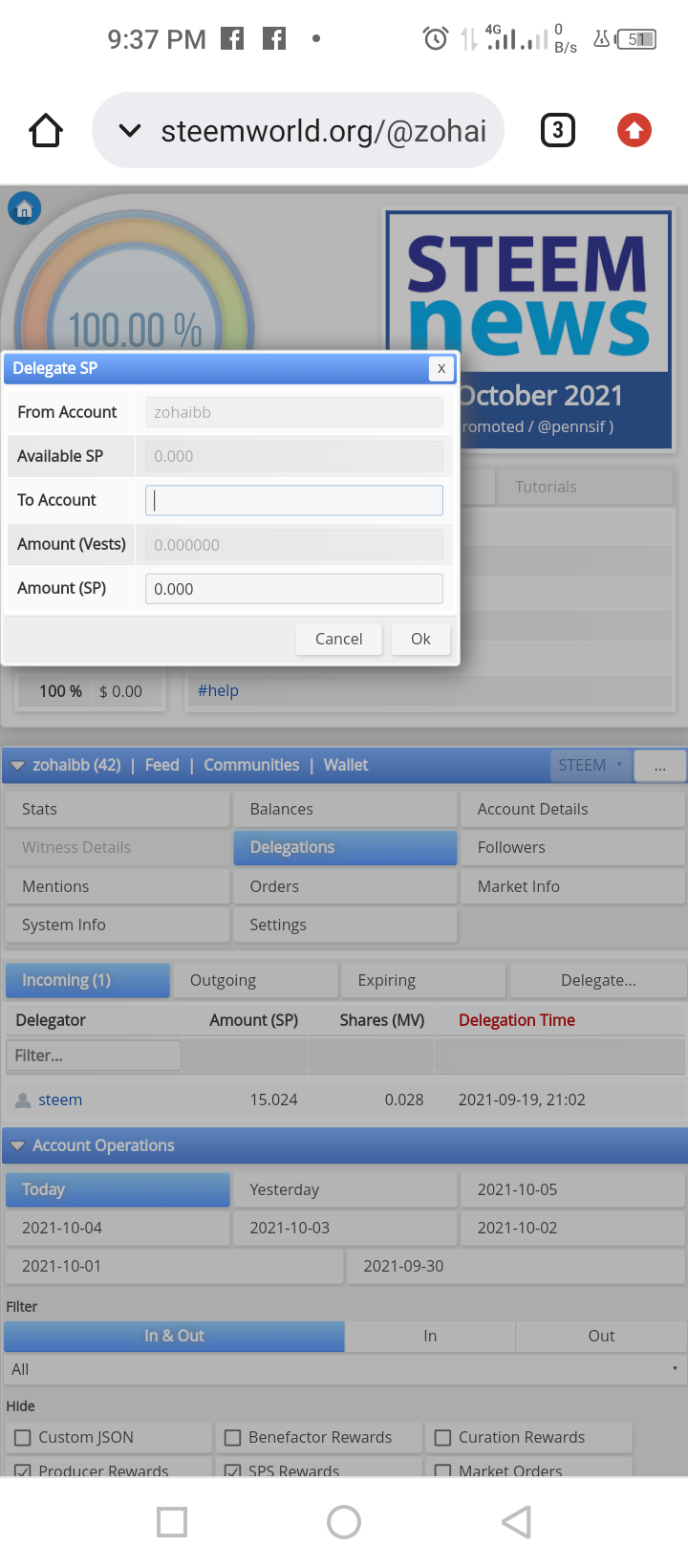This screenshot has height=1568, width=688.
Task: Open the Followers tab
Action: tap(573, 848)
